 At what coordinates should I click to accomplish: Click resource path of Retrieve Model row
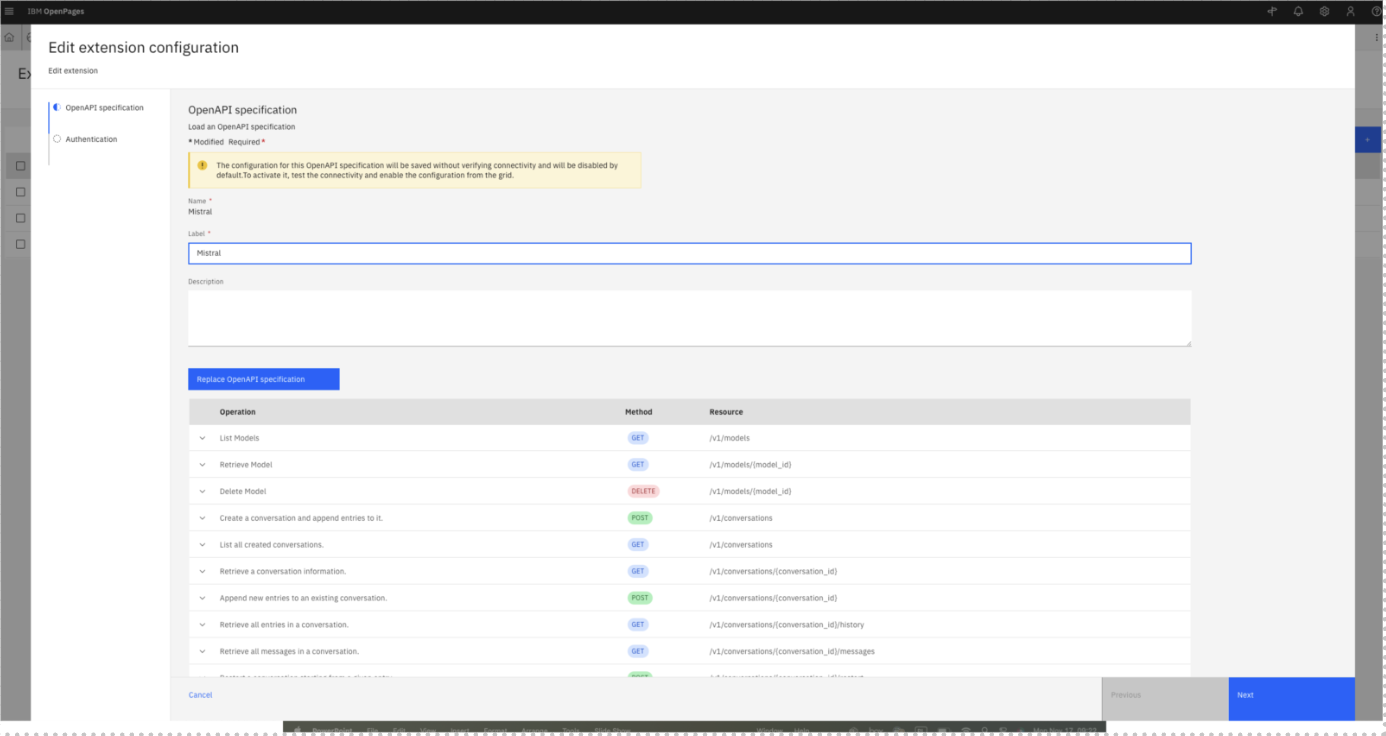[750, 465]
